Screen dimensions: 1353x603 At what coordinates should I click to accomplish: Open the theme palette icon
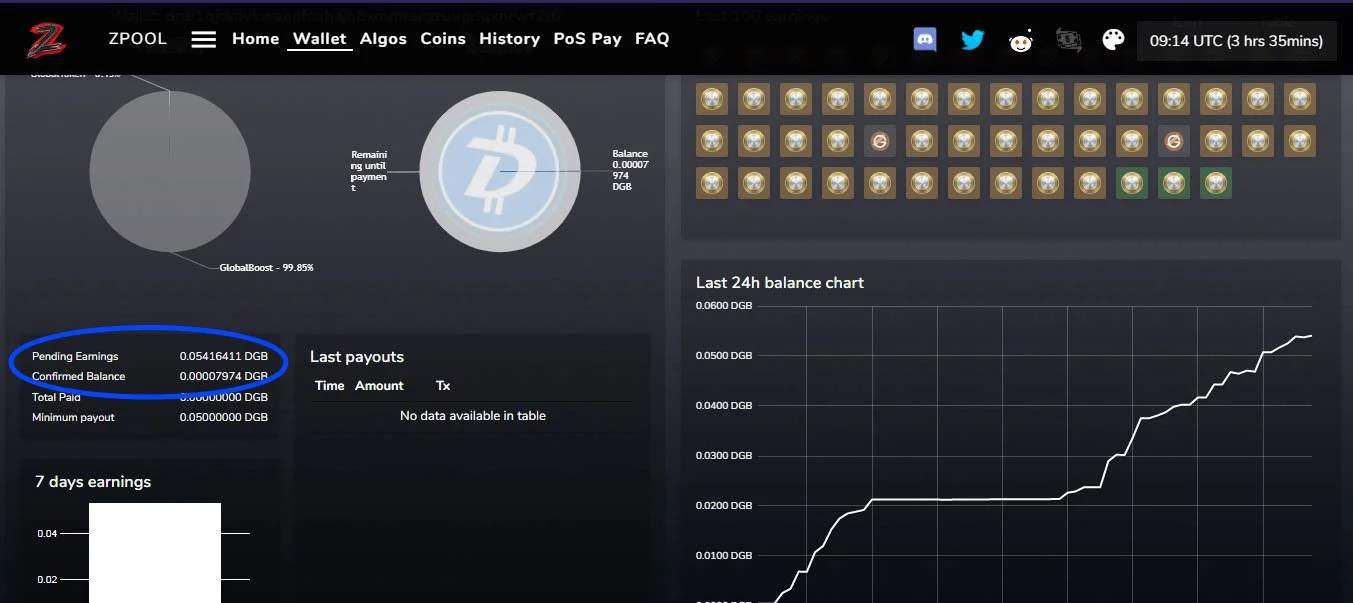coord(1113,40)
